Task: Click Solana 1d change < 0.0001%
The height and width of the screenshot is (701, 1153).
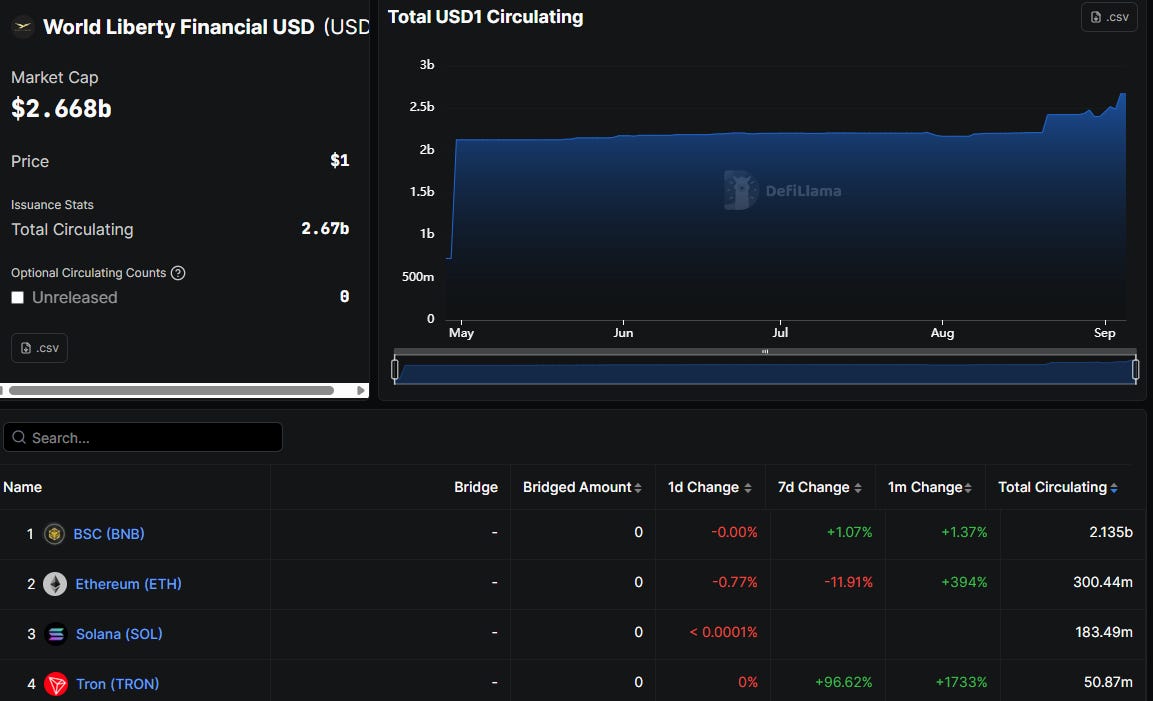Action: click(723, 632)
